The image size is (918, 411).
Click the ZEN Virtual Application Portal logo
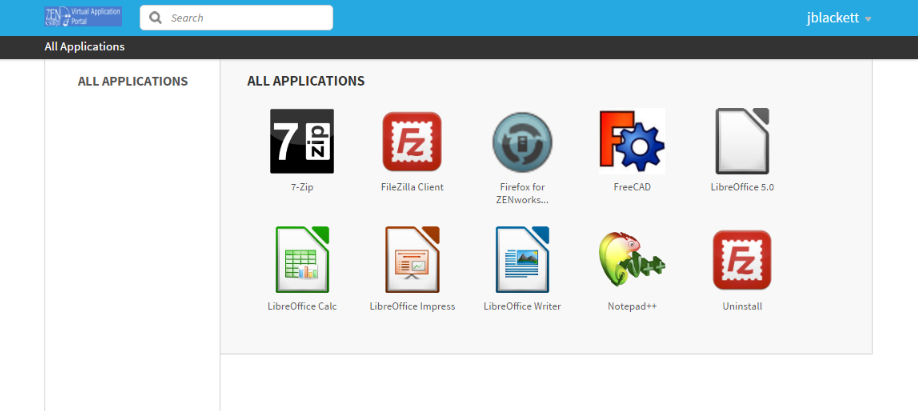[x=83, y=16]
